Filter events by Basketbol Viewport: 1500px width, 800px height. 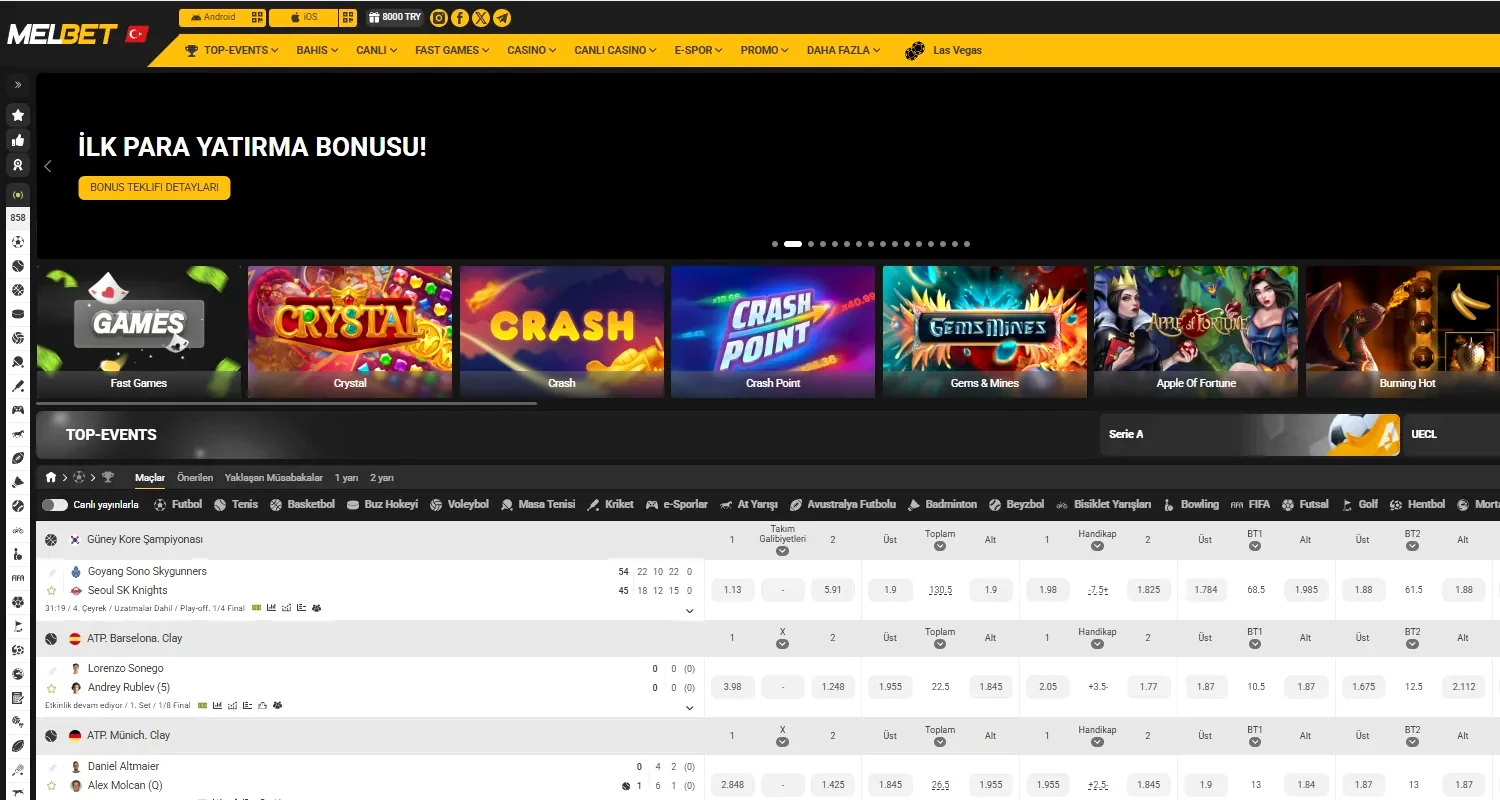coord(303,505)
